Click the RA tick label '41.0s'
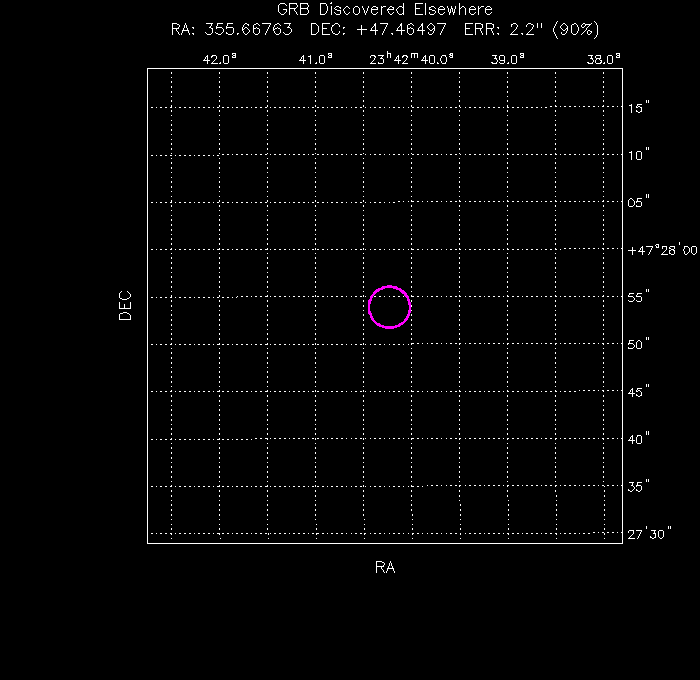Screen dimensions: 700x680 [316, 59]
